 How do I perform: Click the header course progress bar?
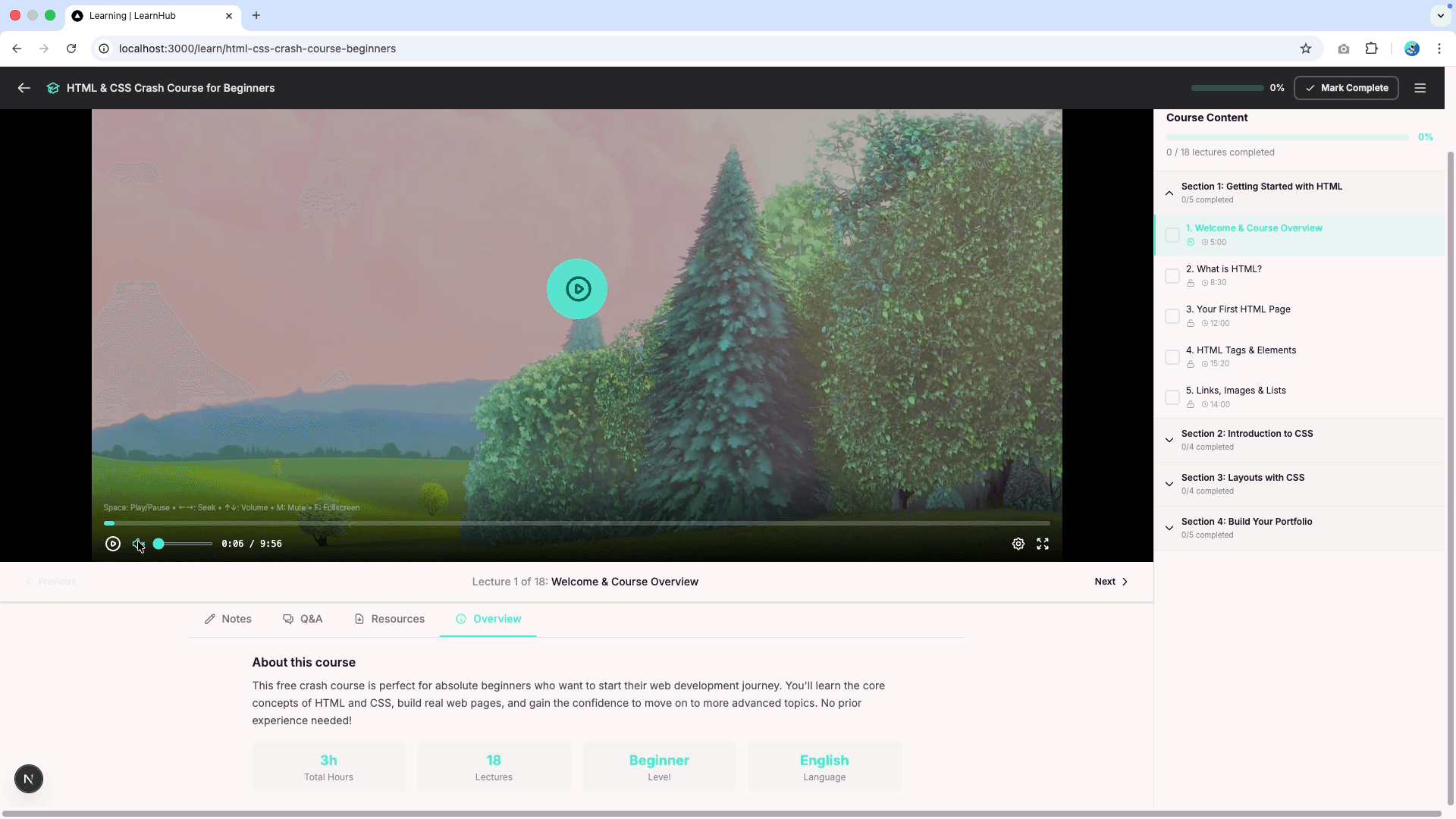coord(1227,88)
